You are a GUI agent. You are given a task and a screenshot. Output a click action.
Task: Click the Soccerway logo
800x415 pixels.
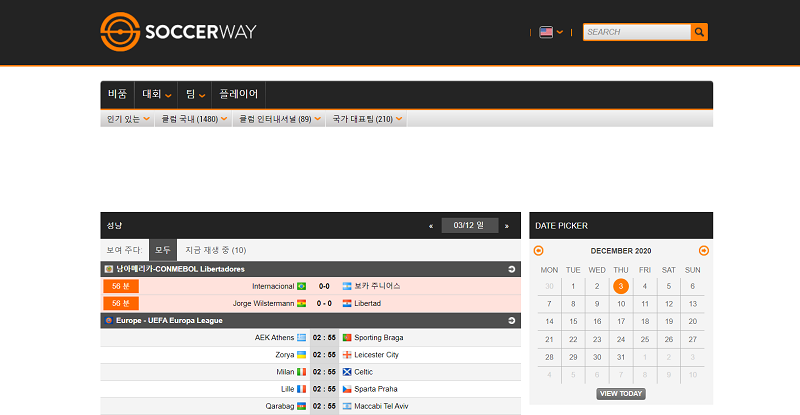point(178,32)
